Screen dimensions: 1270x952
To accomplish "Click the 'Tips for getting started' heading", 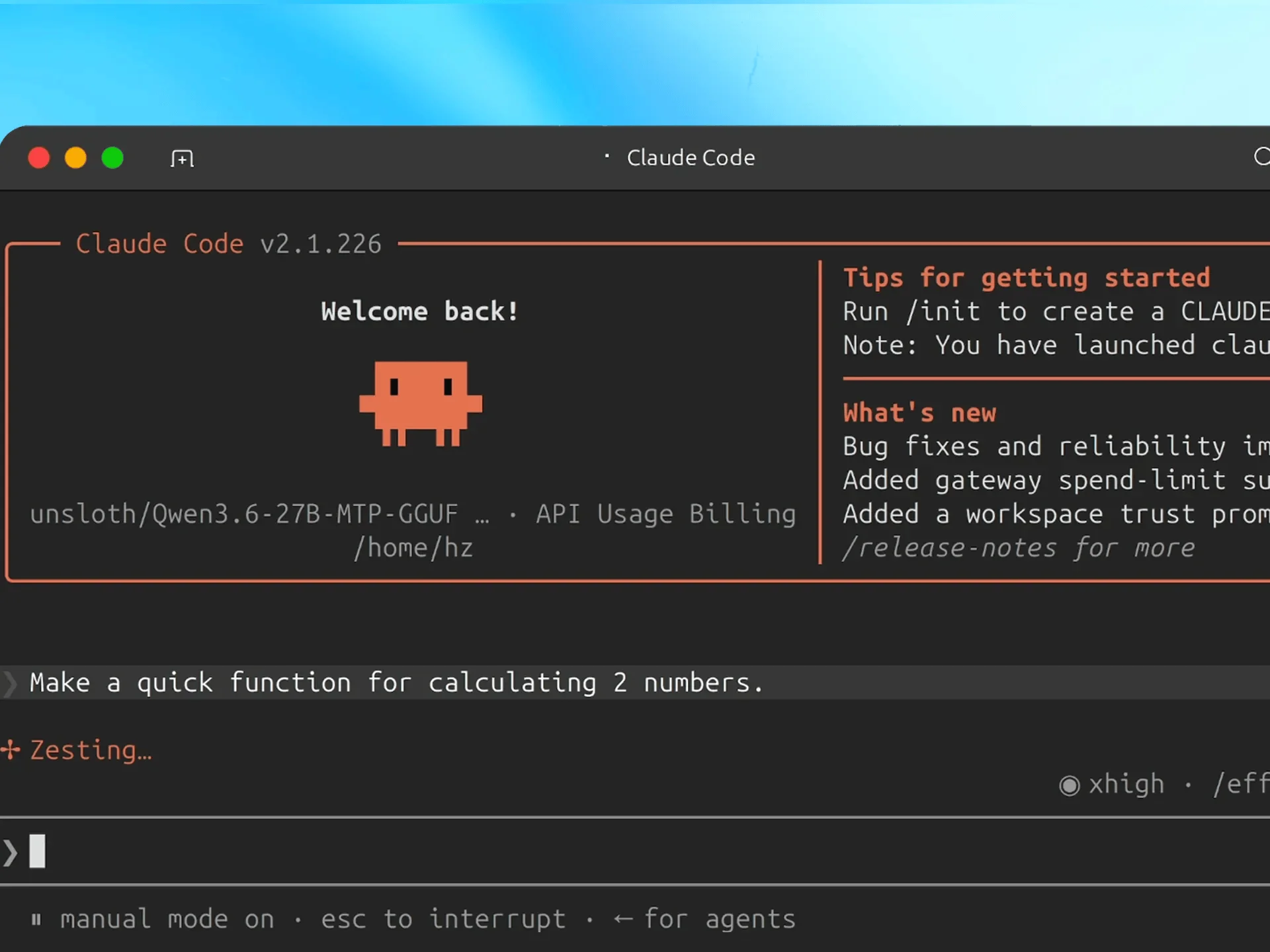I will click(1027, 278).
